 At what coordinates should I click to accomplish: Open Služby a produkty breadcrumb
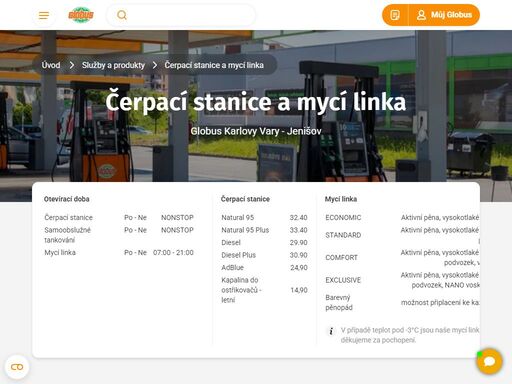[x=113, y=65]
